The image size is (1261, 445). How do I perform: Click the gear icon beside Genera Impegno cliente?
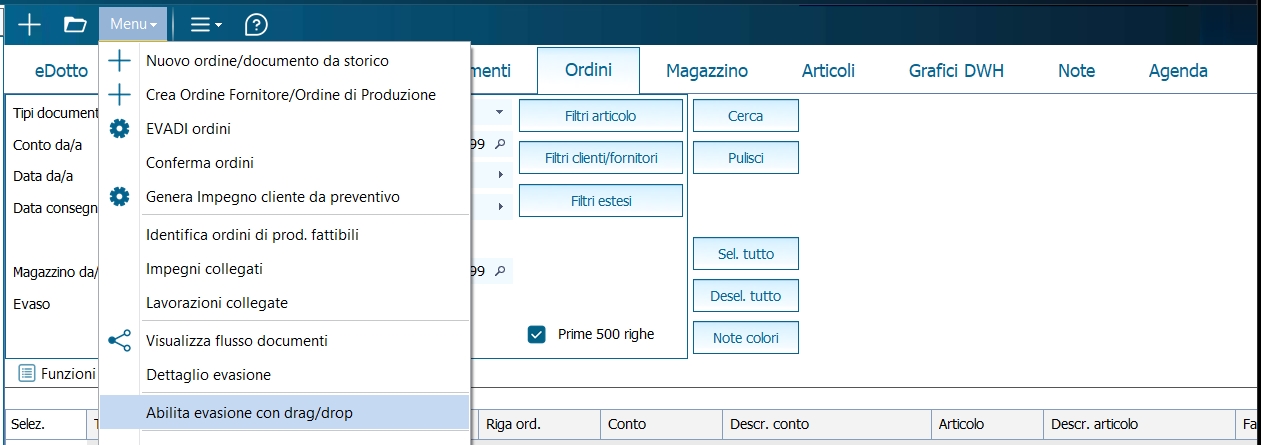pos(119,197)
